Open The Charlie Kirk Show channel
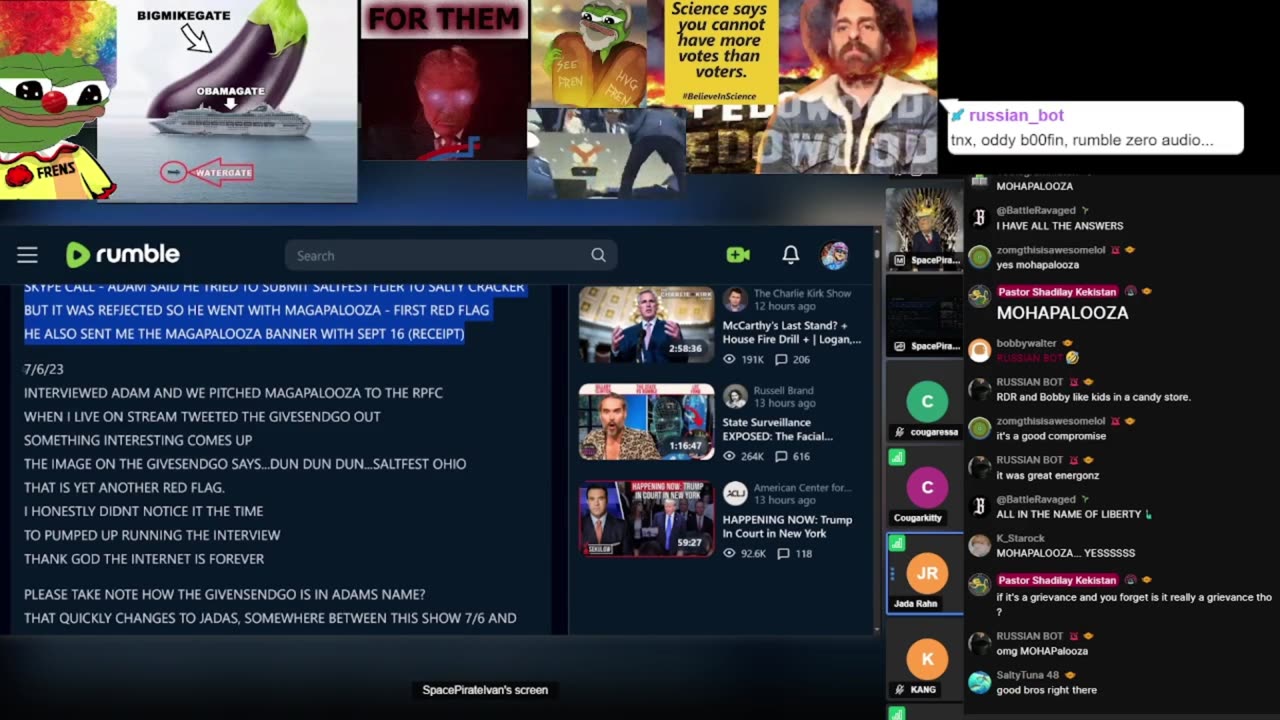This screenshot has height=720, width=1280. [x=802, y=293]
